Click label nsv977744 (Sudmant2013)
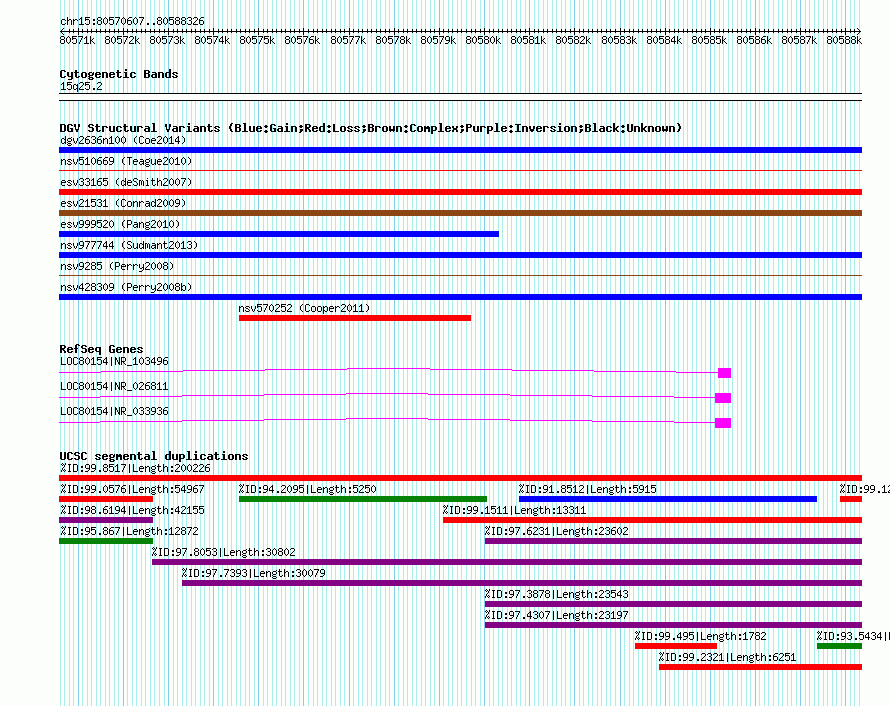 click(129, 245)
